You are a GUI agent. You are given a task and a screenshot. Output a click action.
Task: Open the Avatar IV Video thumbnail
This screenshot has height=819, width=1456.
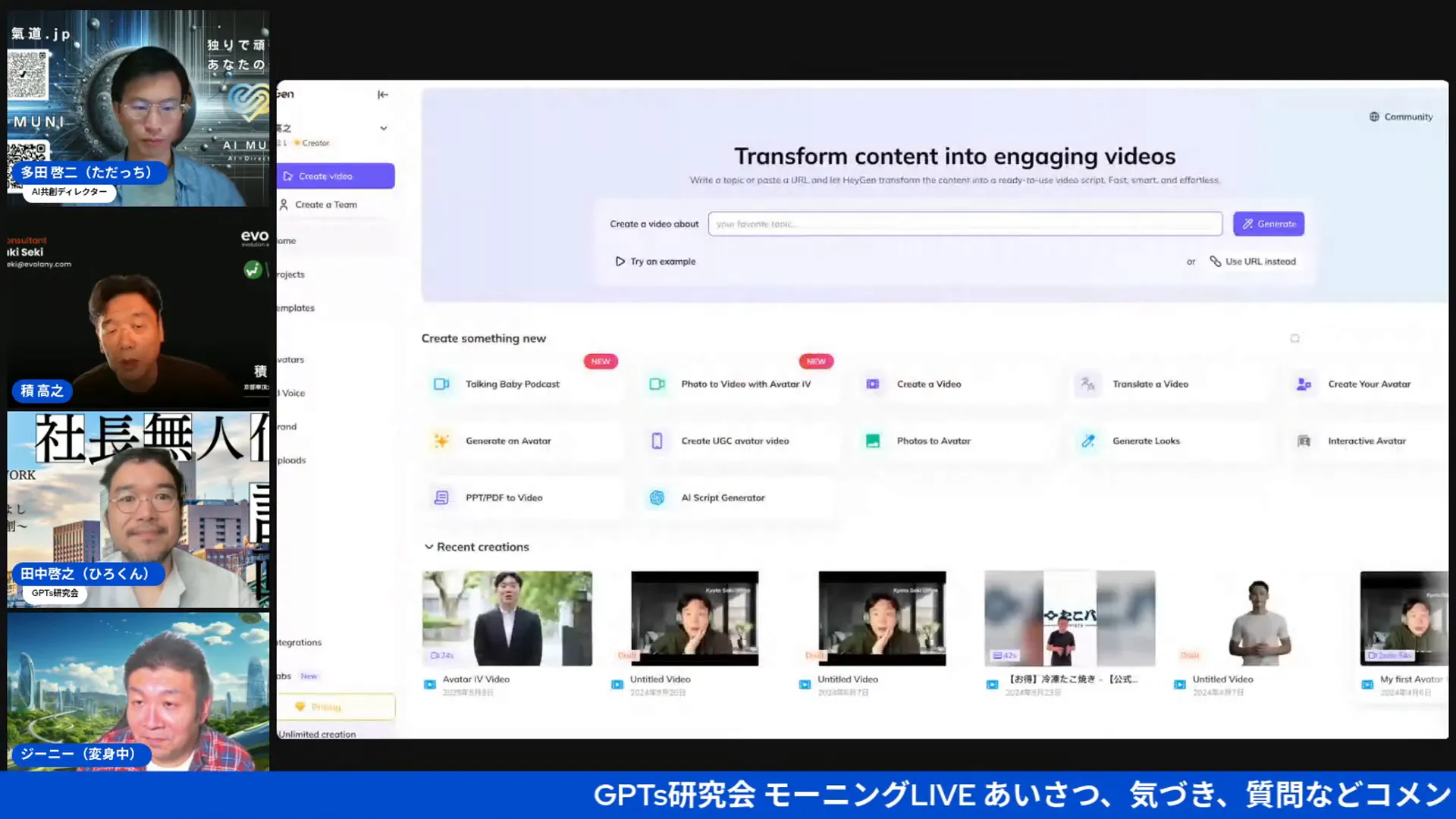point(507,619)
